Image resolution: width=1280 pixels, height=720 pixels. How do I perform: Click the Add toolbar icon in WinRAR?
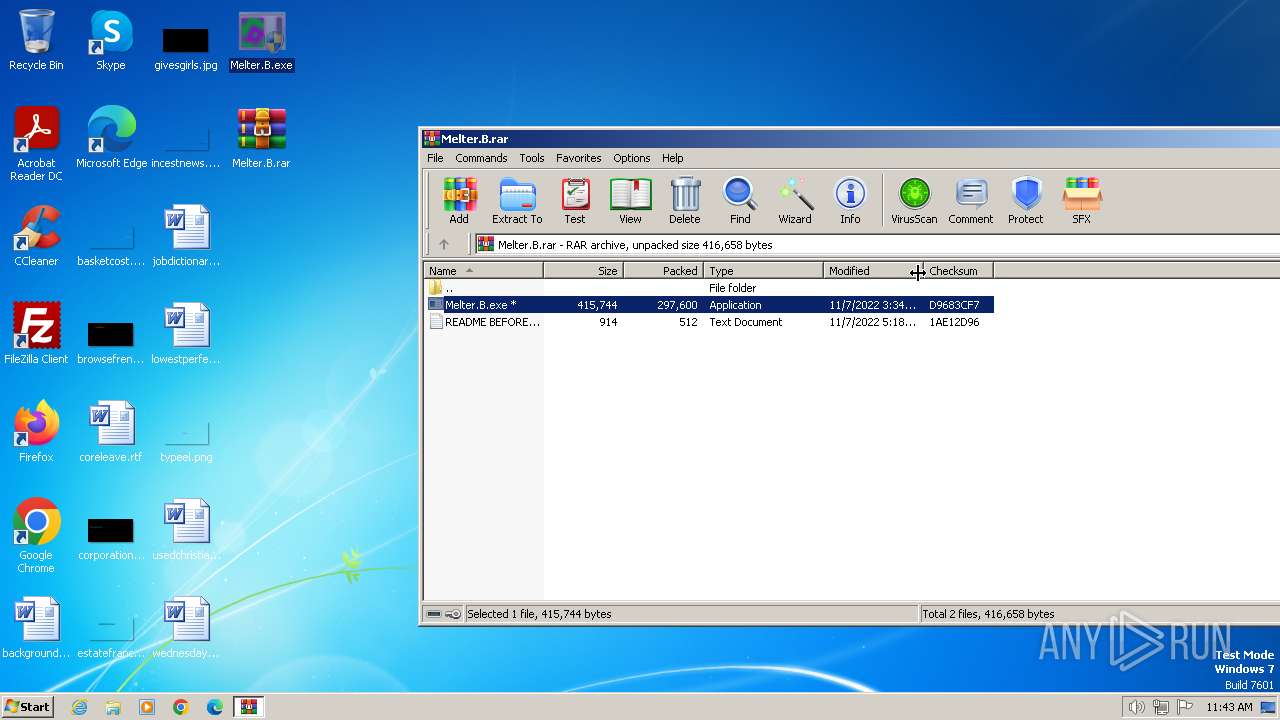pyautogui.click(x=459, y=200)
